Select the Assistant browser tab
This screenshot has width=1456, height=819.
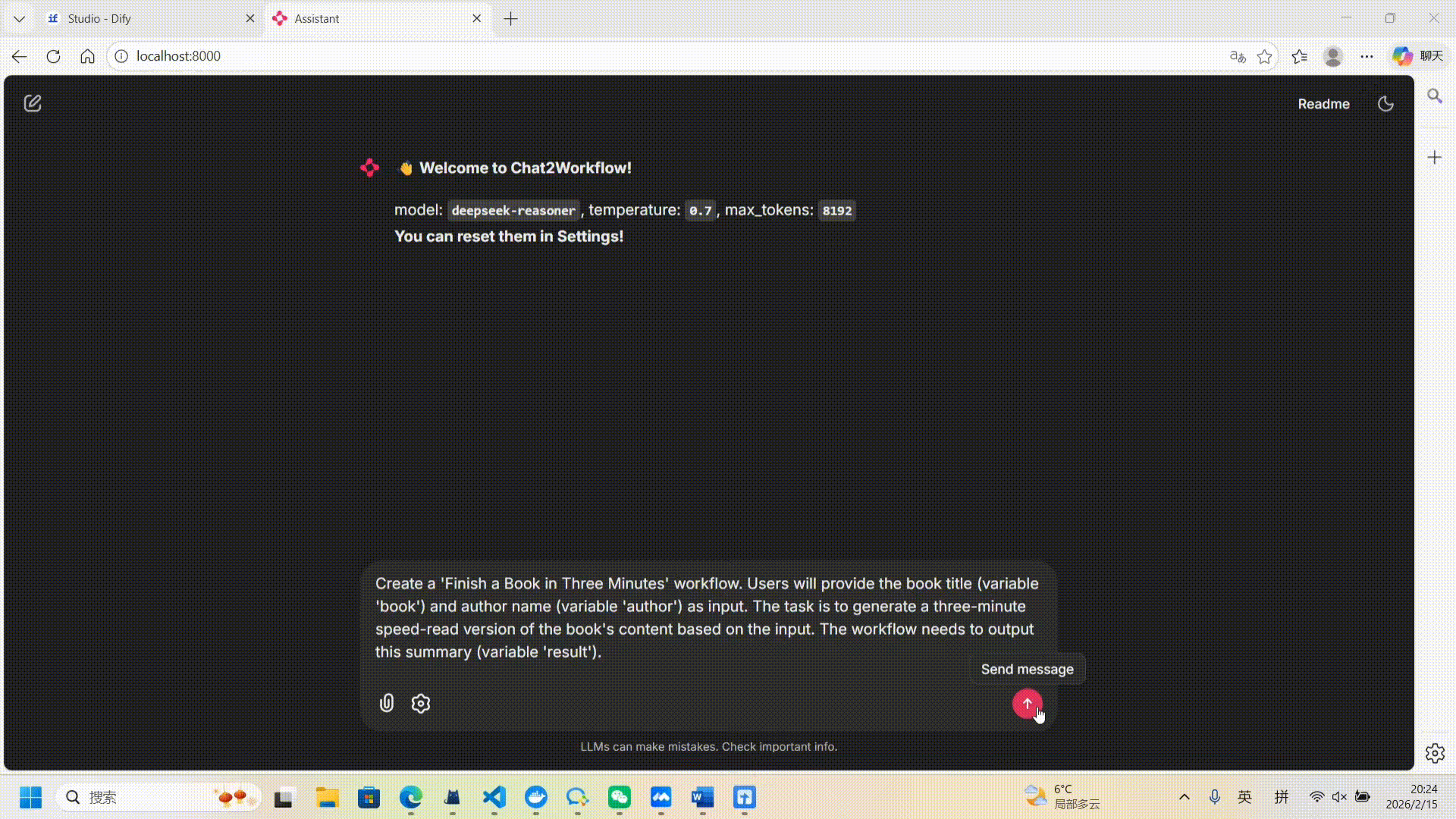click(x=378, y=18)
